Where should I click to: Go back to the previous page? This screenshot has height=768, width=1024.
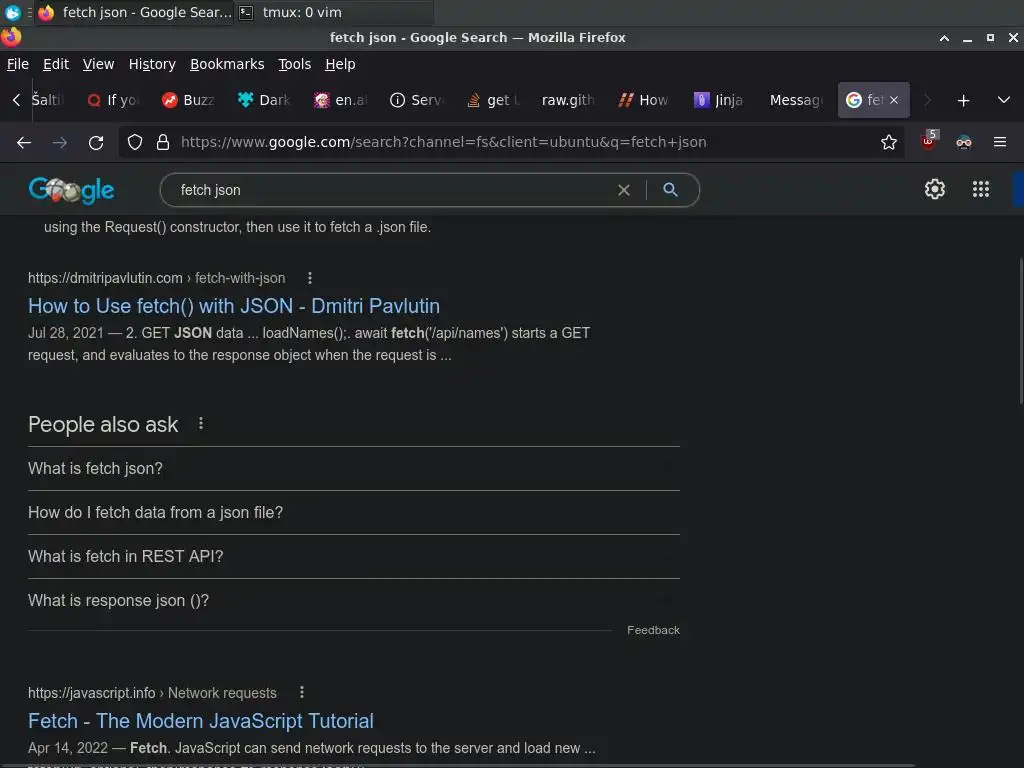pos(24,142)
